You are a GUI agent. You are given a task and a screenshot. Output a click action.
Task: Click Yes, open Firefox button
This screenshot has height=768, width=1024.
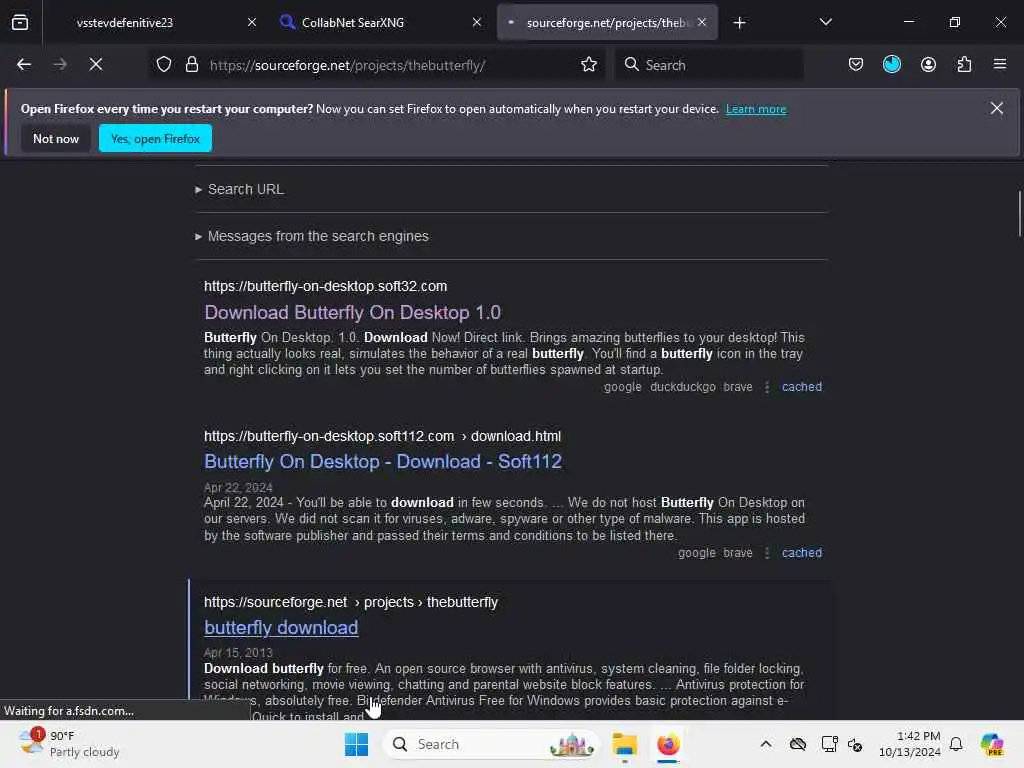(155, 138)
